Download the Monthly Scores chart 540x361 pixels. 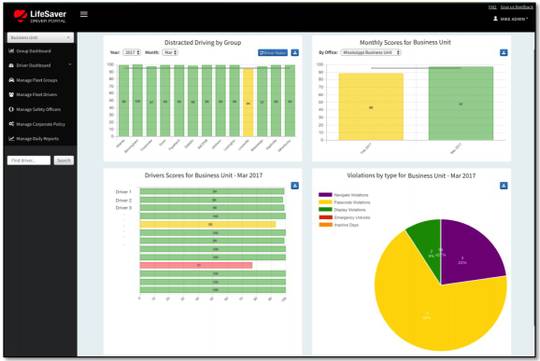[503, 52]
